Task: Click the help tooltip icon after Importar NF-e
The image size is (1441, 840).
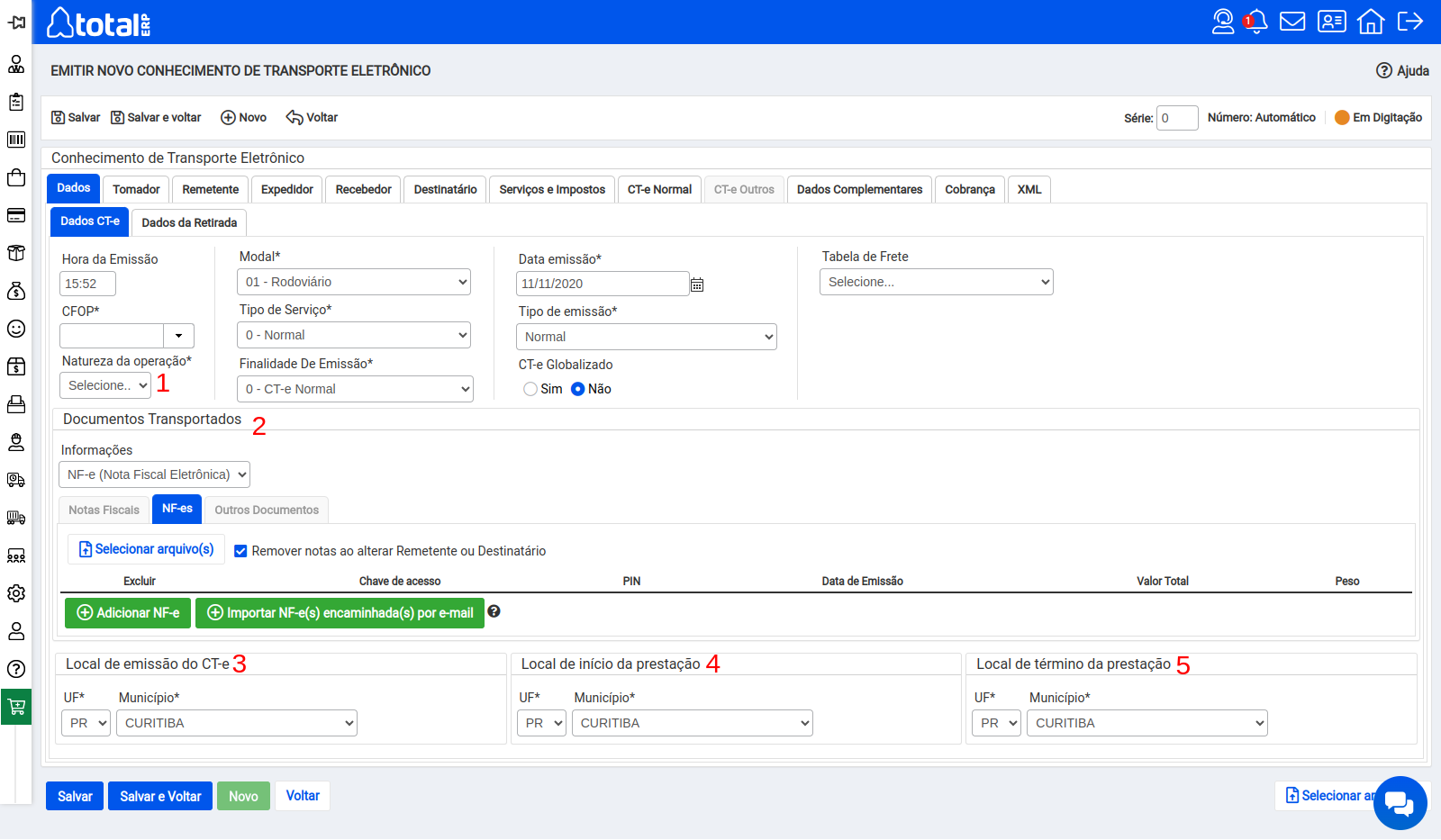Action: 494,611
